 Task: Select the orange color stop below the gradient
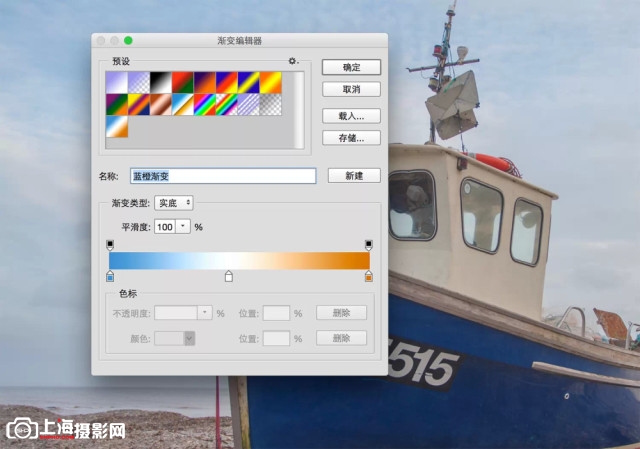369,276
